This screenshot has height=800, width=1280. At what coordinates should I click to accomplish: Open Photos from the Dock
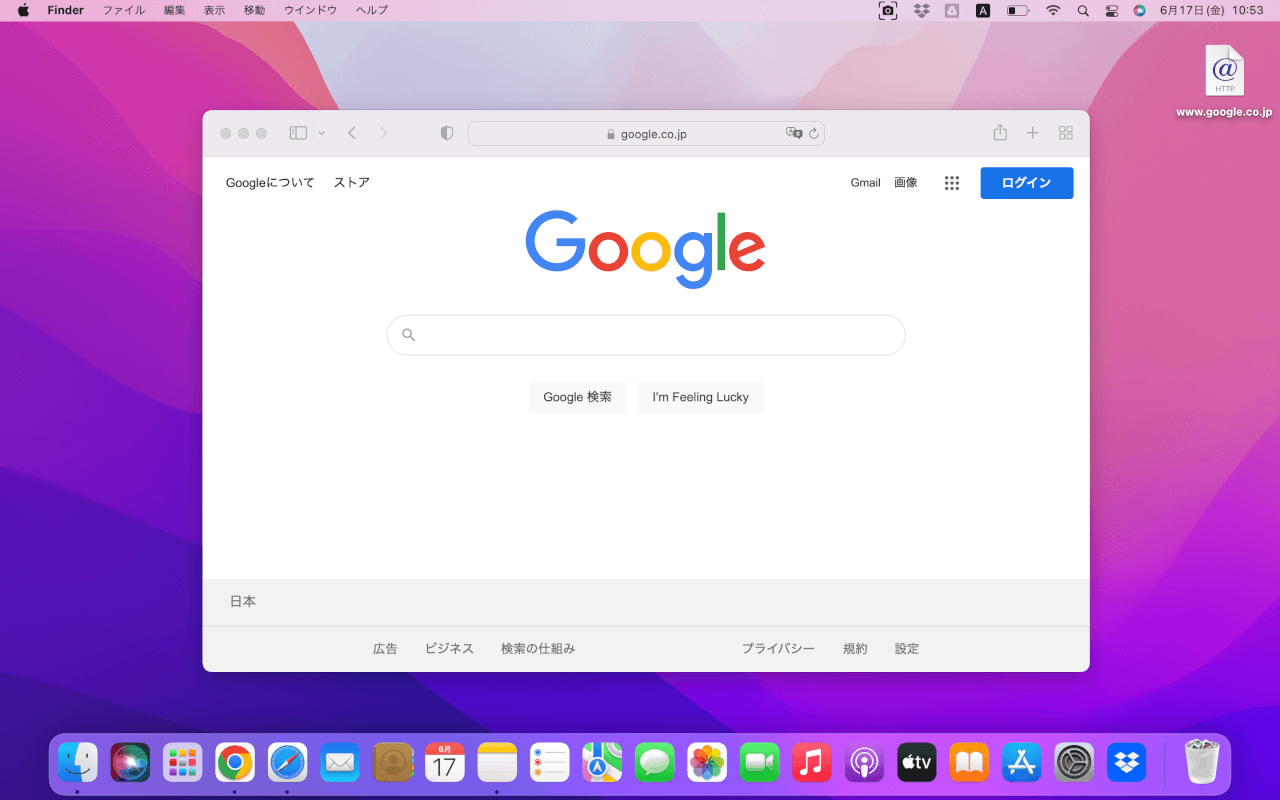click(707, 763)
